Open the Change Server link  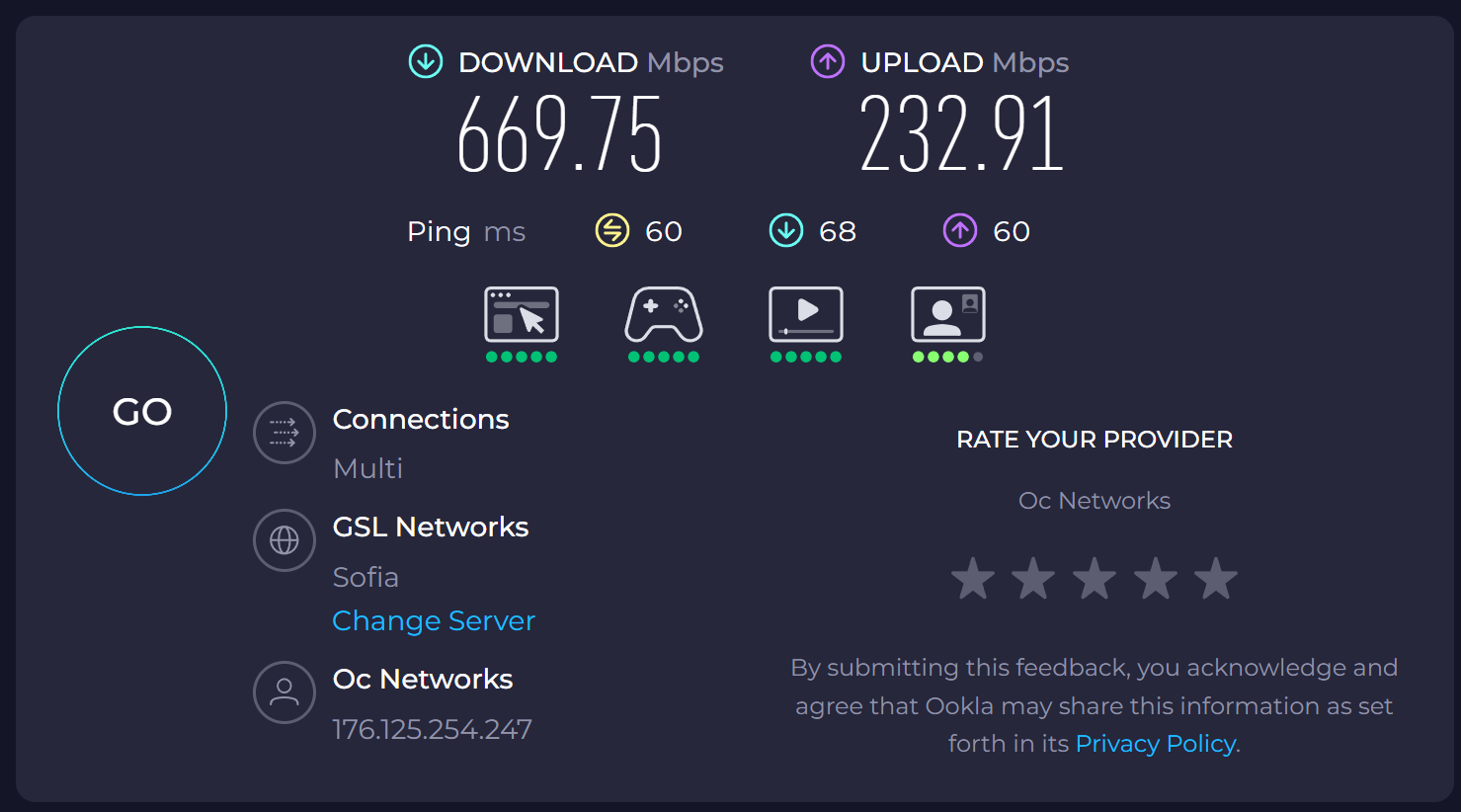coord(434,620)
